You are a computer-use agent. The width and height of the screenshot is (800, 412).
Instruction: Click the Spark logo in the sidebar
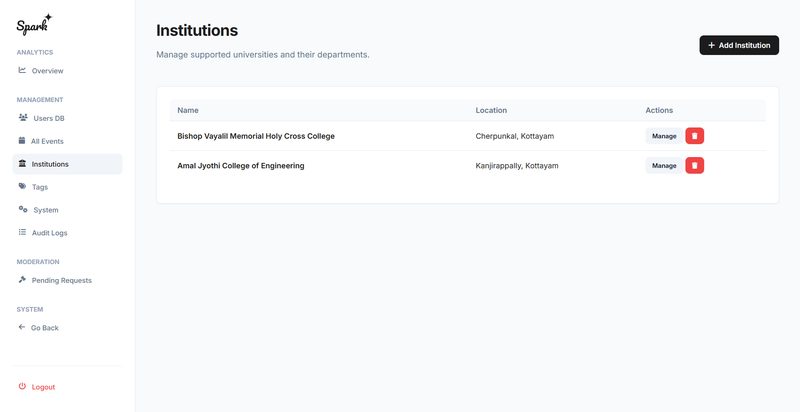[34, 23]
